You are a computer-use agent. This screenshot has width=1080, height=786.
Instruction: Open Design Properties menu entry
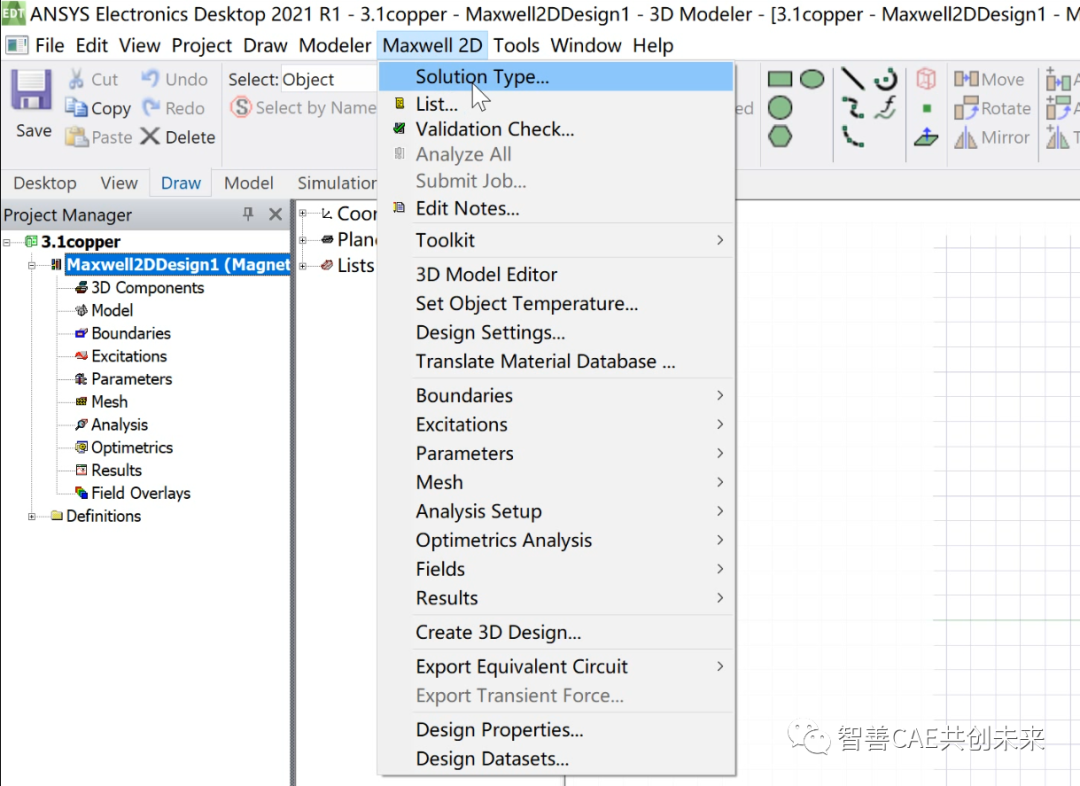tap(557, 730)
